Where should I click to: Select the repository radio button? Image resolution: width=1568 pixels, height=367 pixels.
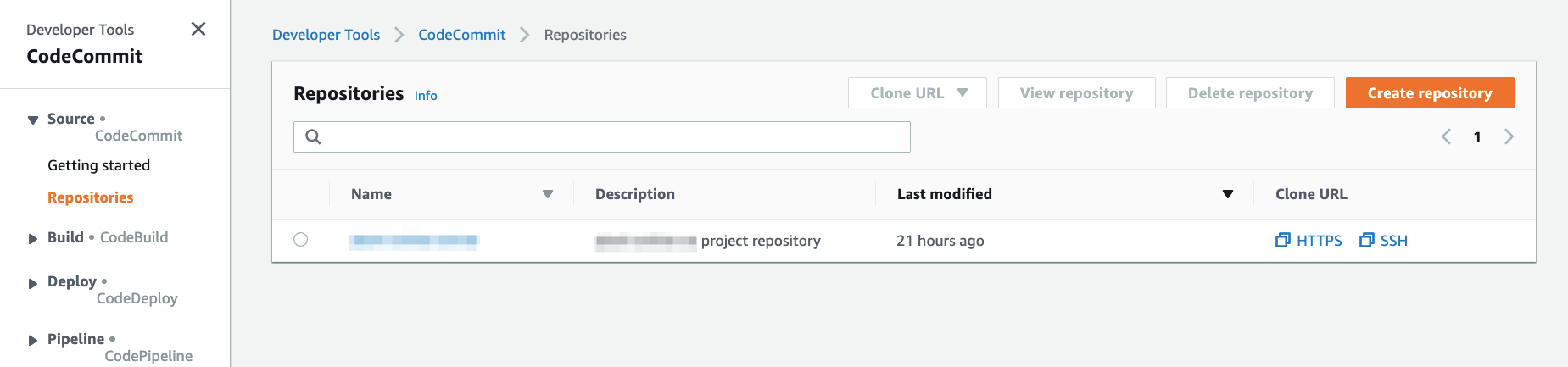(300, 240)
